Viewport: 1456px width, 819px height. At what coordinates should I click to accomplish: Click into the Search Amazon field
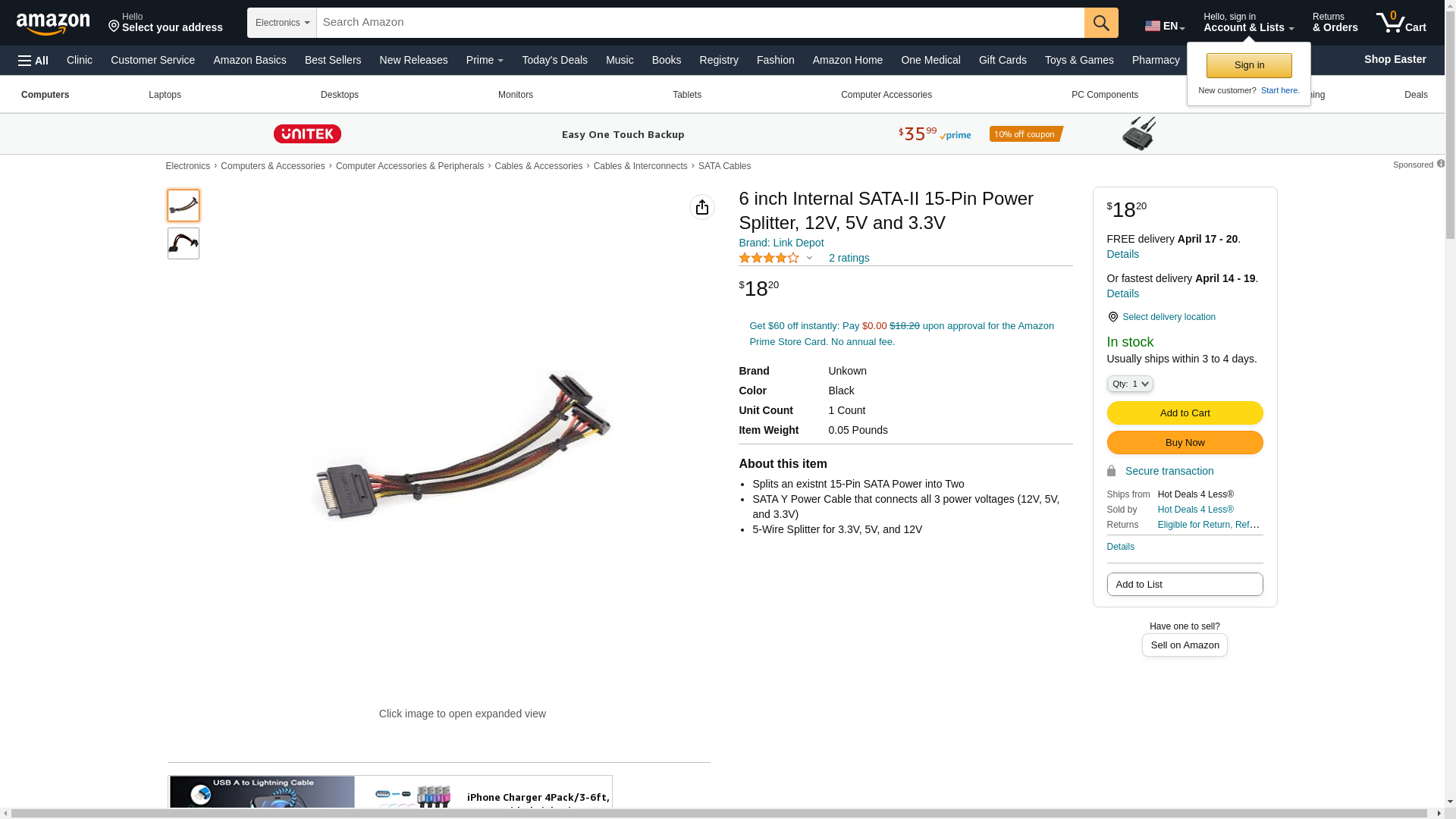(700, 23)
